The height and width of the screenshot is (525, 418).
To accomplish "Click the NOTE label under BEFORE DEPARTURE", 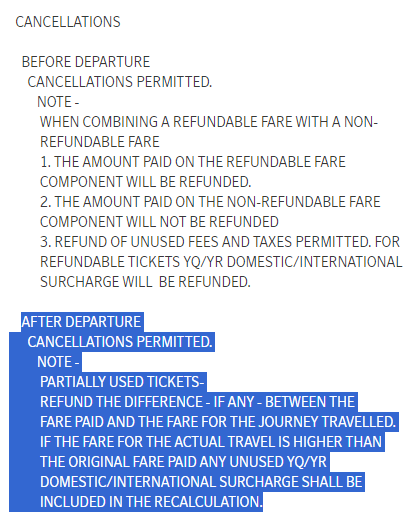I will [58, 102].
